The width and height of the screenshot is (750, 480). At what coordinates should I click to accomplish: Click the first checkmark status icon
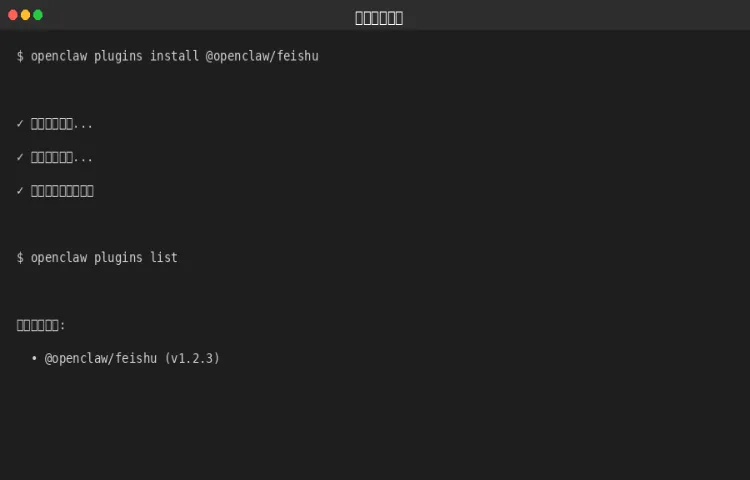click(x=20, y=124)
